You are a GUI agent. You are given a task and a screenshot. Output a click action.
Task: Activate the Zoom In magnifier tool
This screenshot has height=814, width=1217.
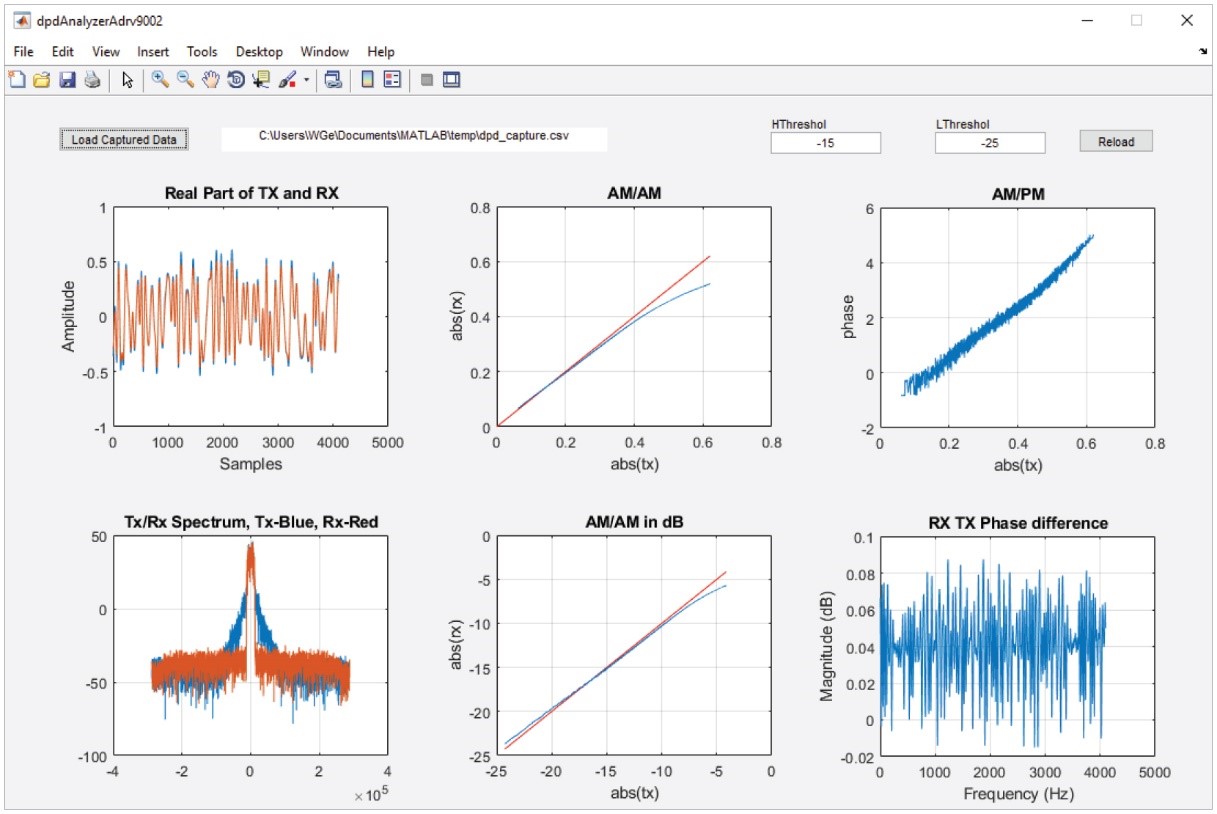pyautogui.click(x=160, y=81)
